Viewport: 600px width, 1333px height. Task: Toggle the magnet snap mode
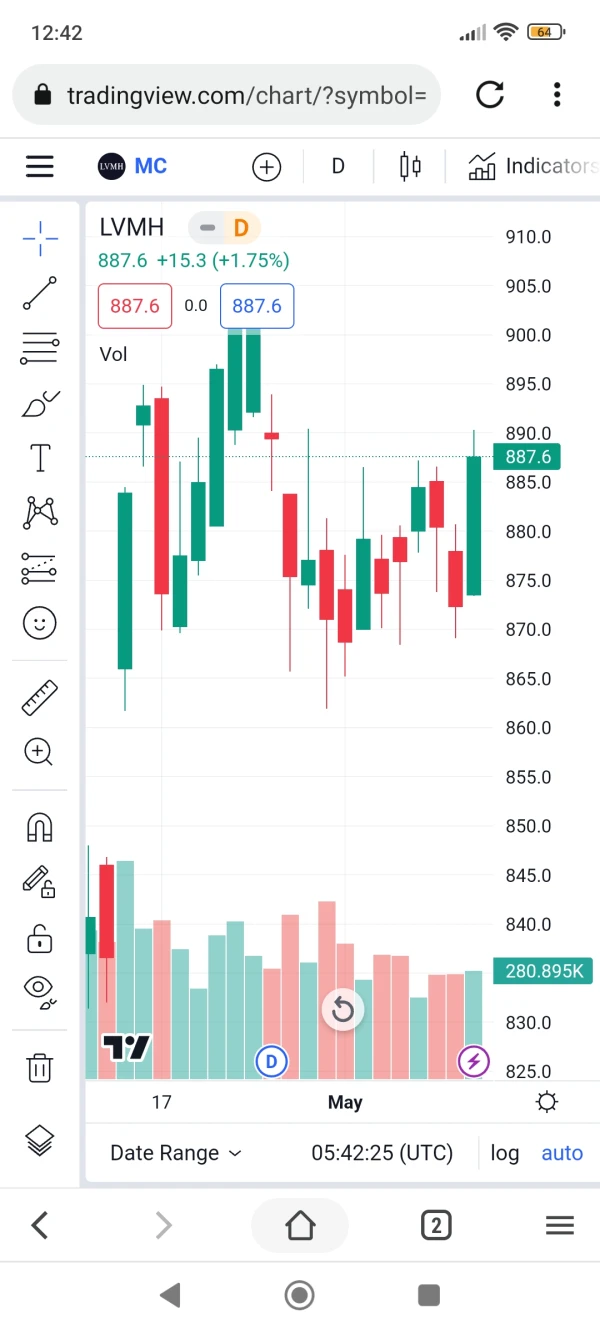pos(40,827)
